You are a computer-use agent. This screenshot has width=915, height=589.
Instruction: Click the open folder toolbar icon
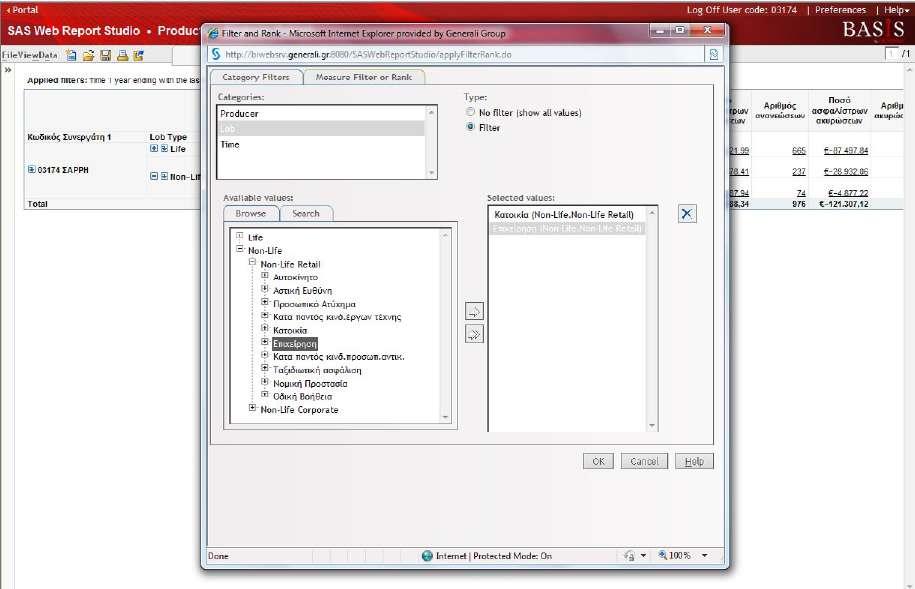point(88,55)
